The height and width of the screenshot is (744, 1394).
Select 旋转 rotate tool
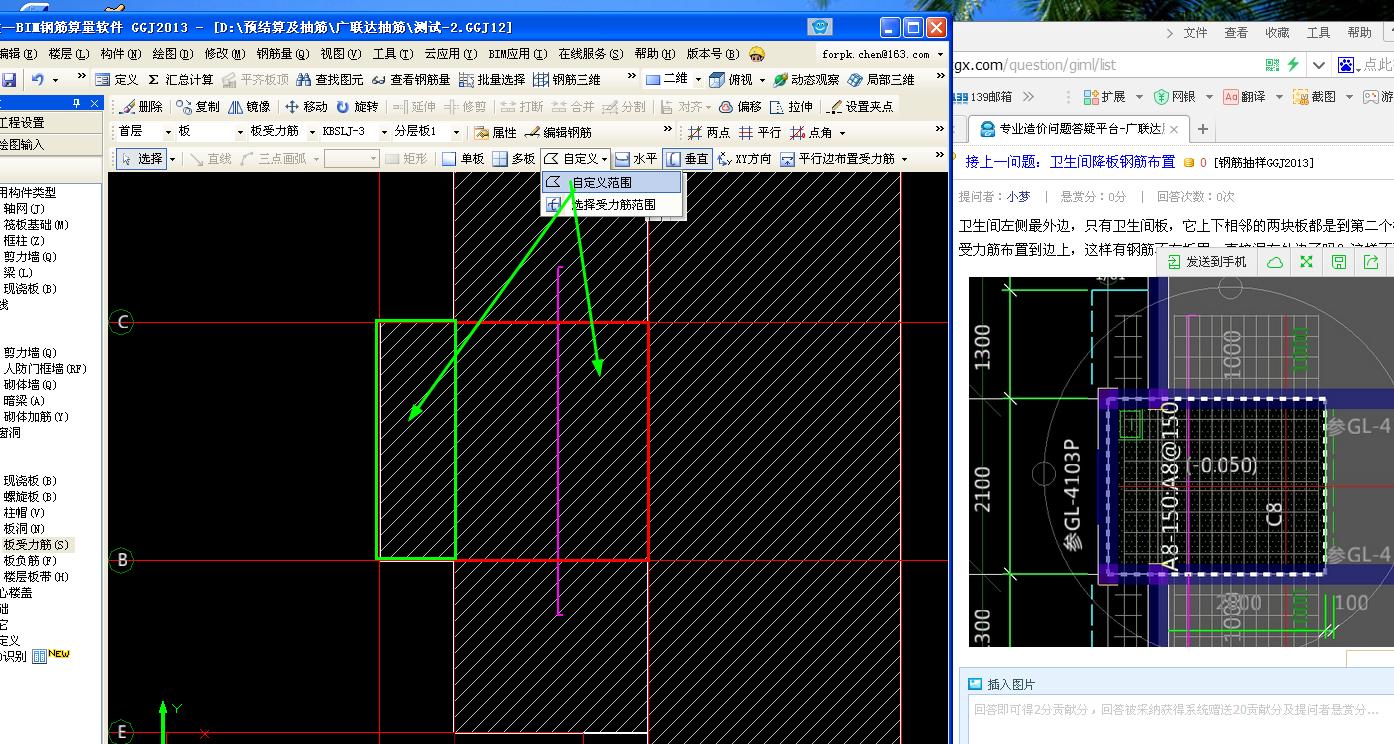[x=357, y=106]
